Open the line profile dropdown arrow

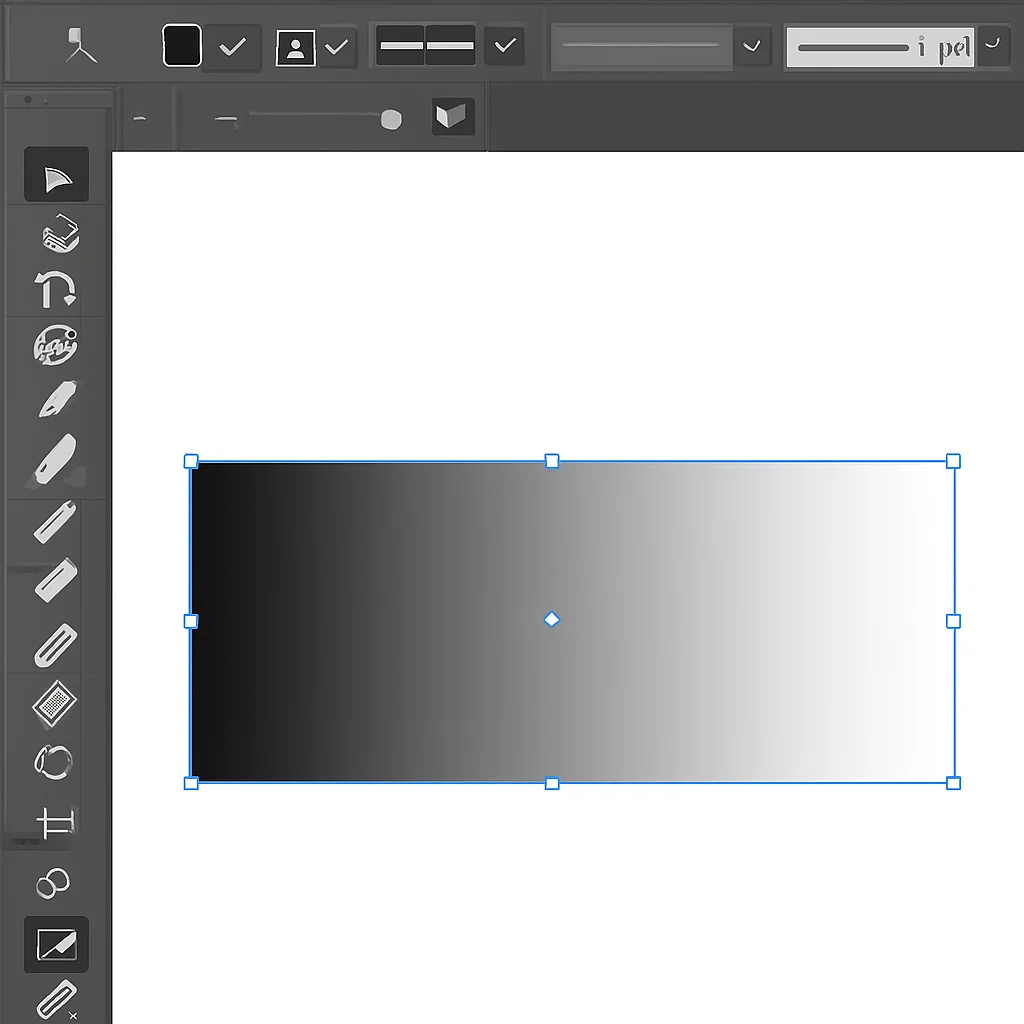tap(752, 46)
